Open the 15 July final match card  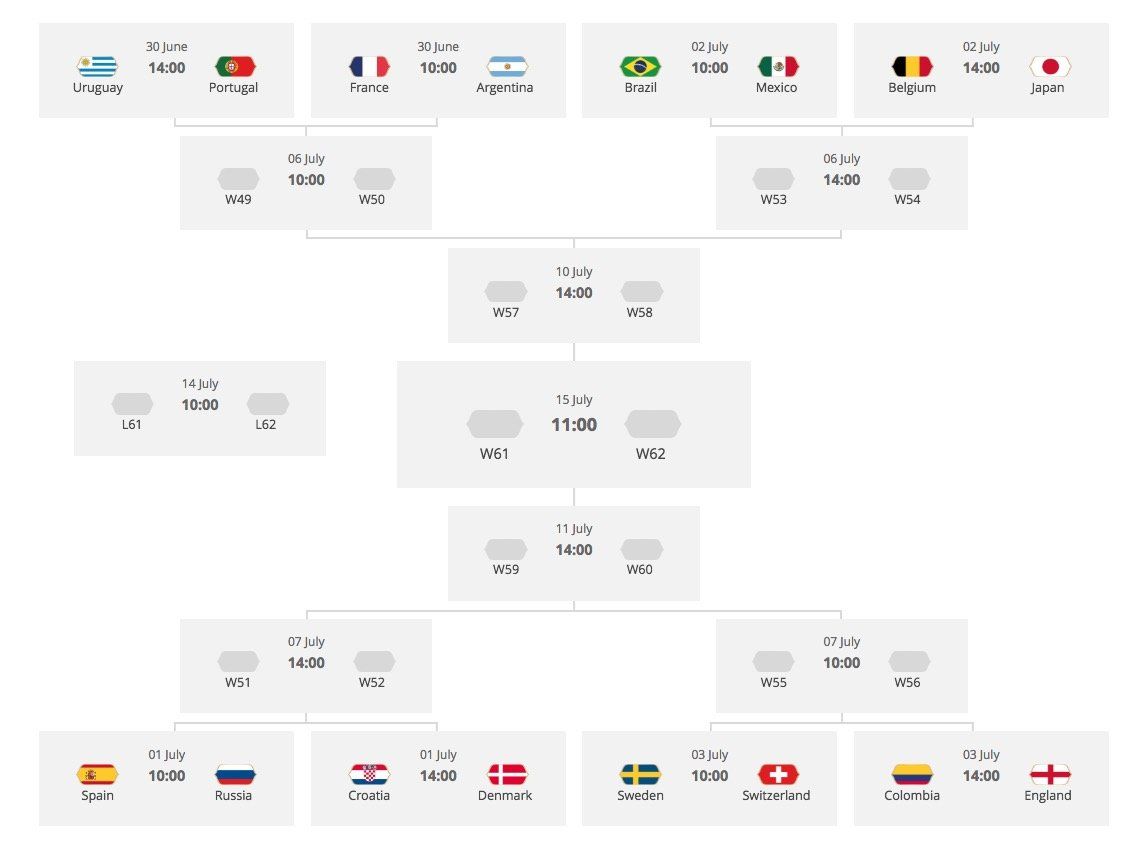pos(574,425)
